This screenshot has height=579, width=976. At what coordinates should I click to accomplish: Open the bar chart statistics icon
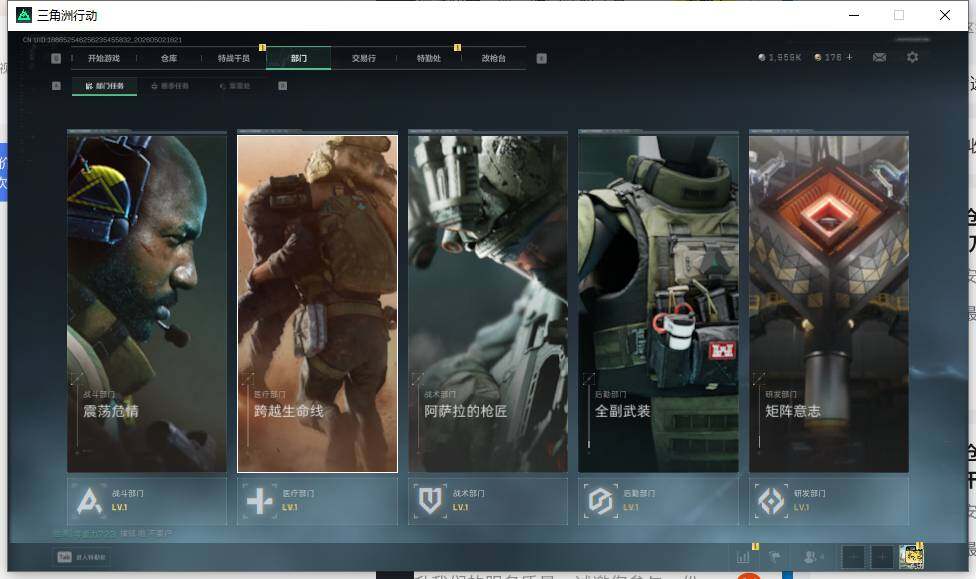[744, 557]
